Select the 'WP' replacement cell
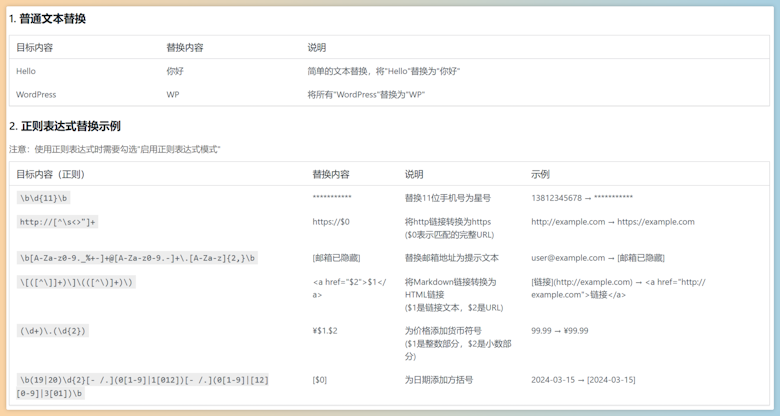780x416 pixels. pos(173,95)
